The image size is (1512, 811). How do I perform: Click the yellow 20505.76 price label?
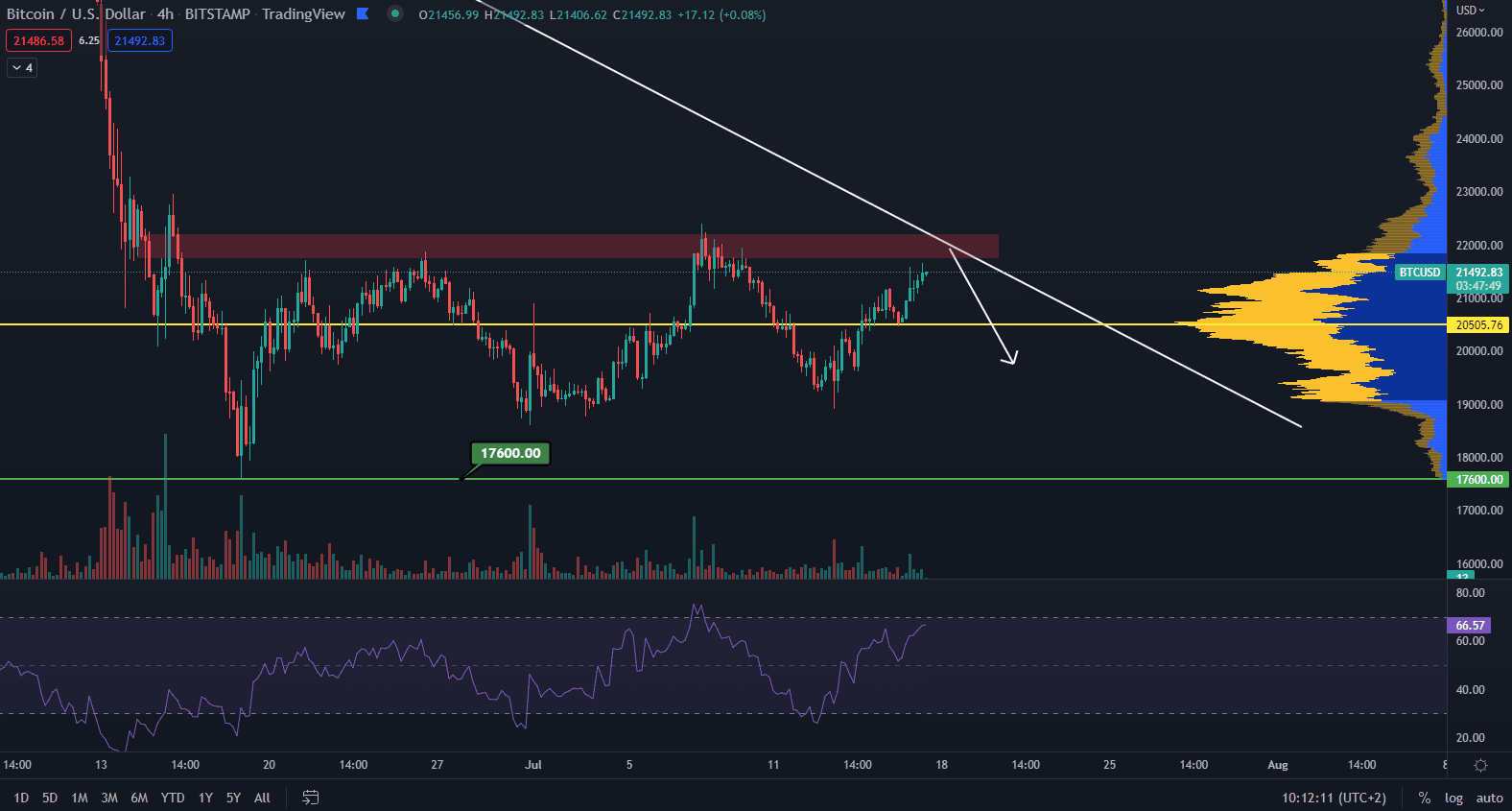[x=1478, y=325]
